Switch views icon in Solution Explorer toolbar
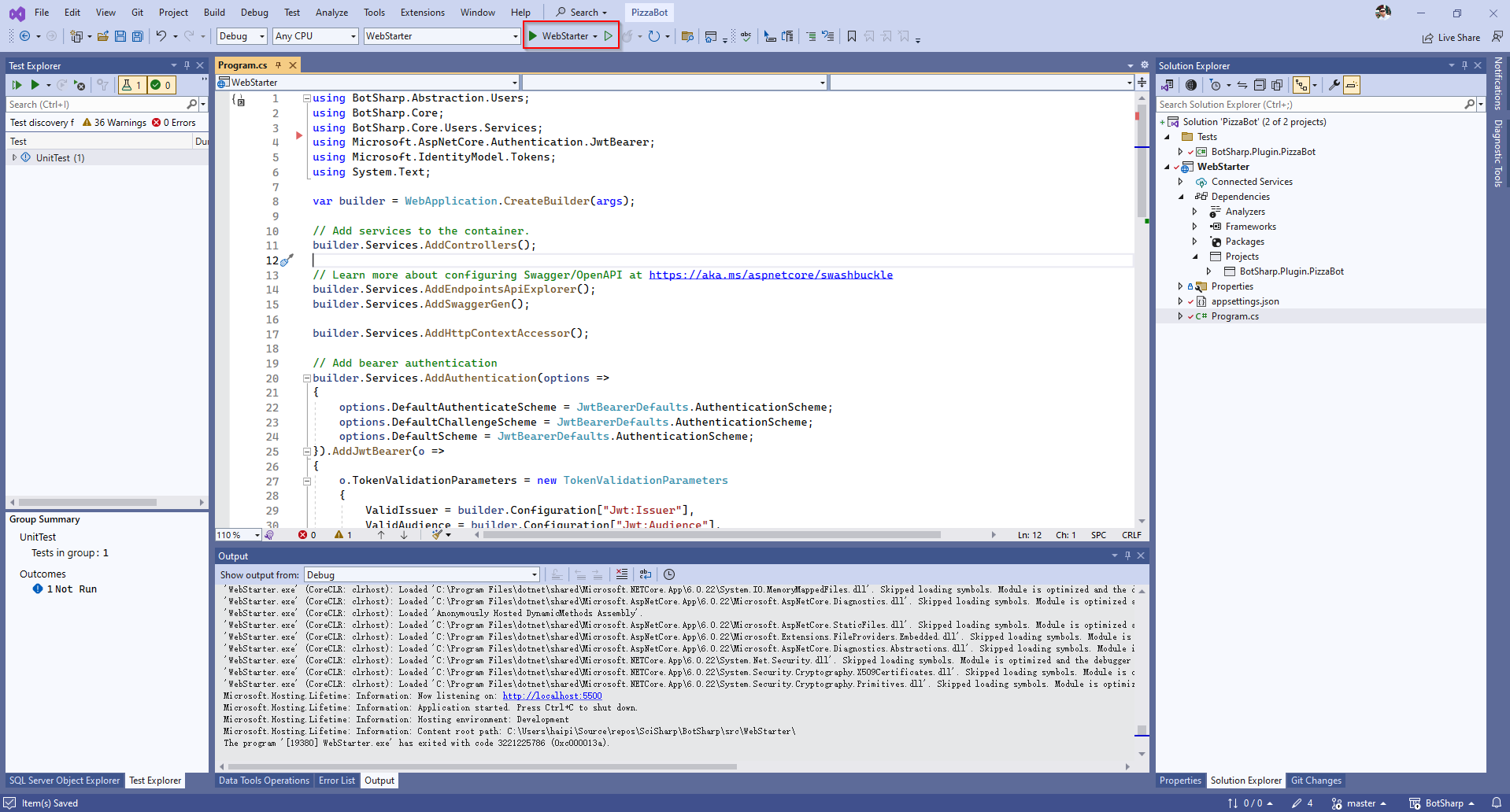This screenshot has height=812, width=1510. [1168, 85]
